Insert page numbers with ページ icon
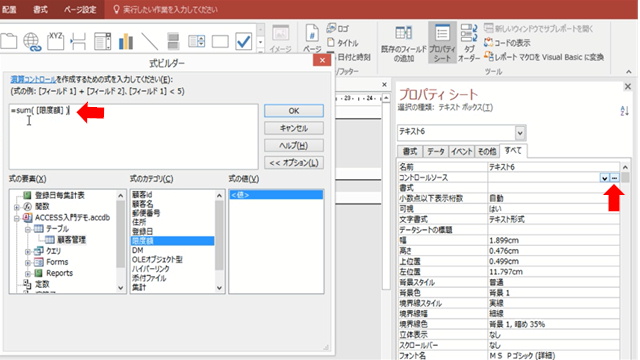 pyautogui.click(x=312, y=38)
